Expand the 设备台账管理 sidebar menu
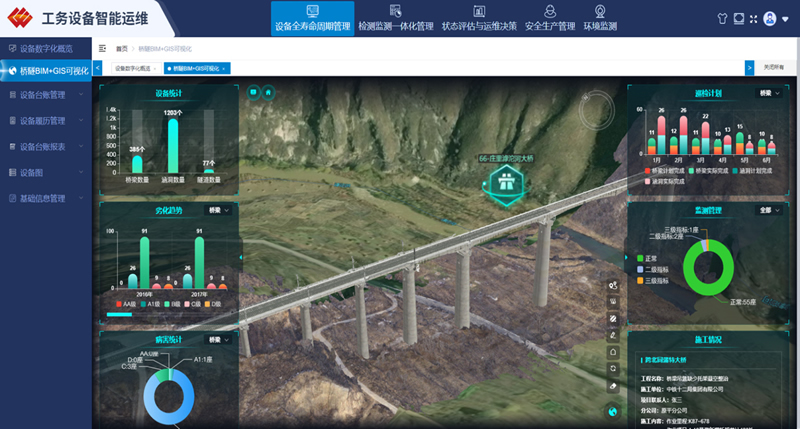Image resolution: width=800 pixels, height=429 pixels. click(45, 95)
